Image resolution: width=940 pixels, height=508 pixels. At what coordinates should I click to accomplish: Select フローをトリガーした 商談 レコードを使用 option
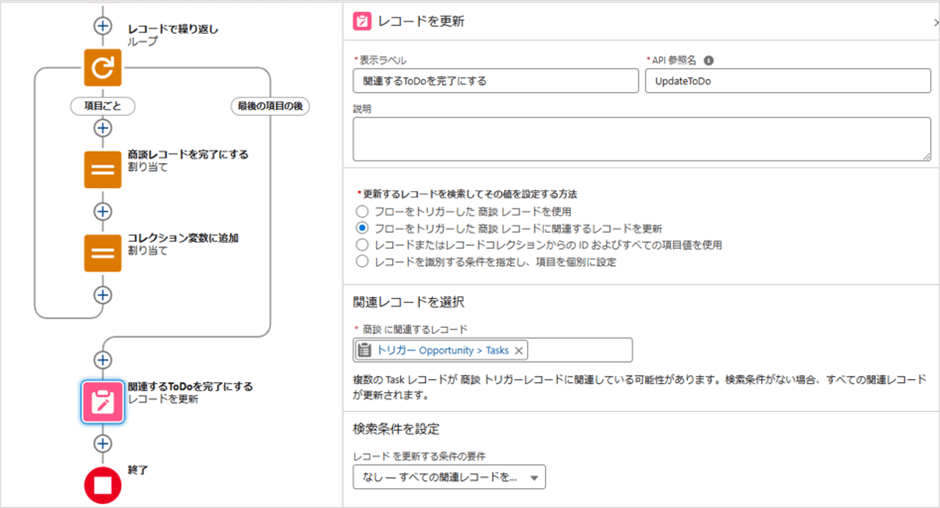pos(361,211)
